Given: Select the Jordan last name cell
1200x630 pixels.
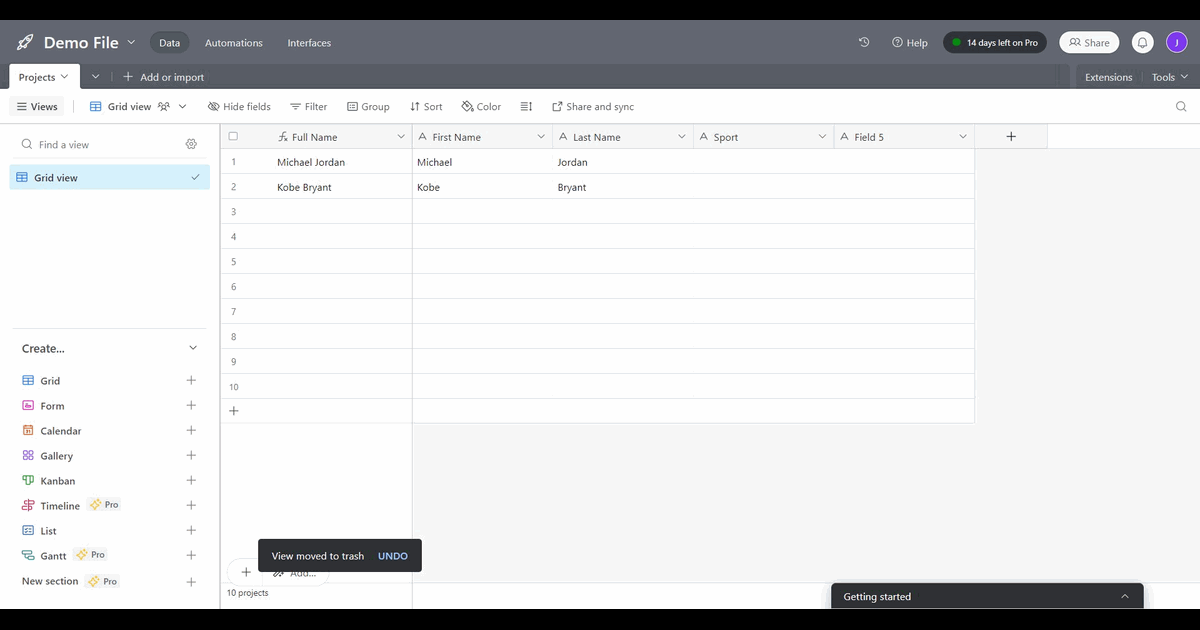Looking at the screenshot, I should pyautogui.click(x=623, y=162).
